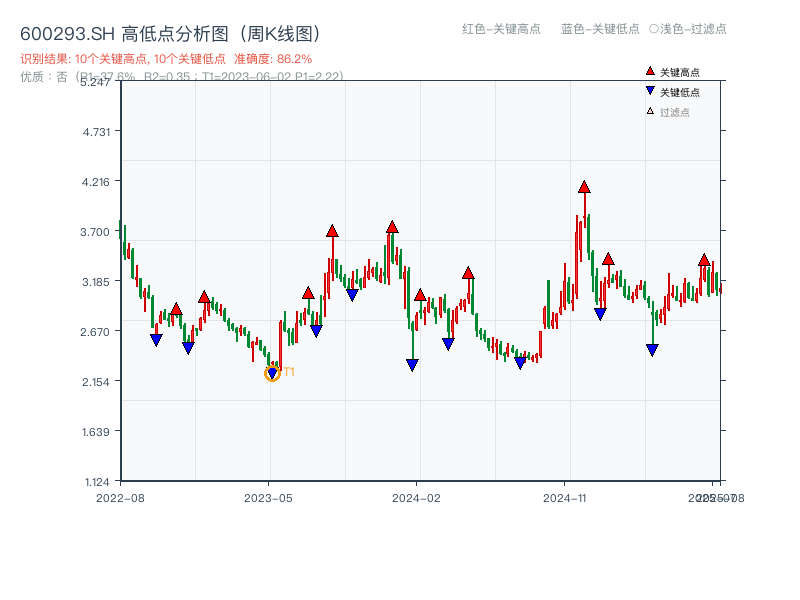Click the 识别结果 accuracy text link
The image size is (800, 600).
(165, 58)
